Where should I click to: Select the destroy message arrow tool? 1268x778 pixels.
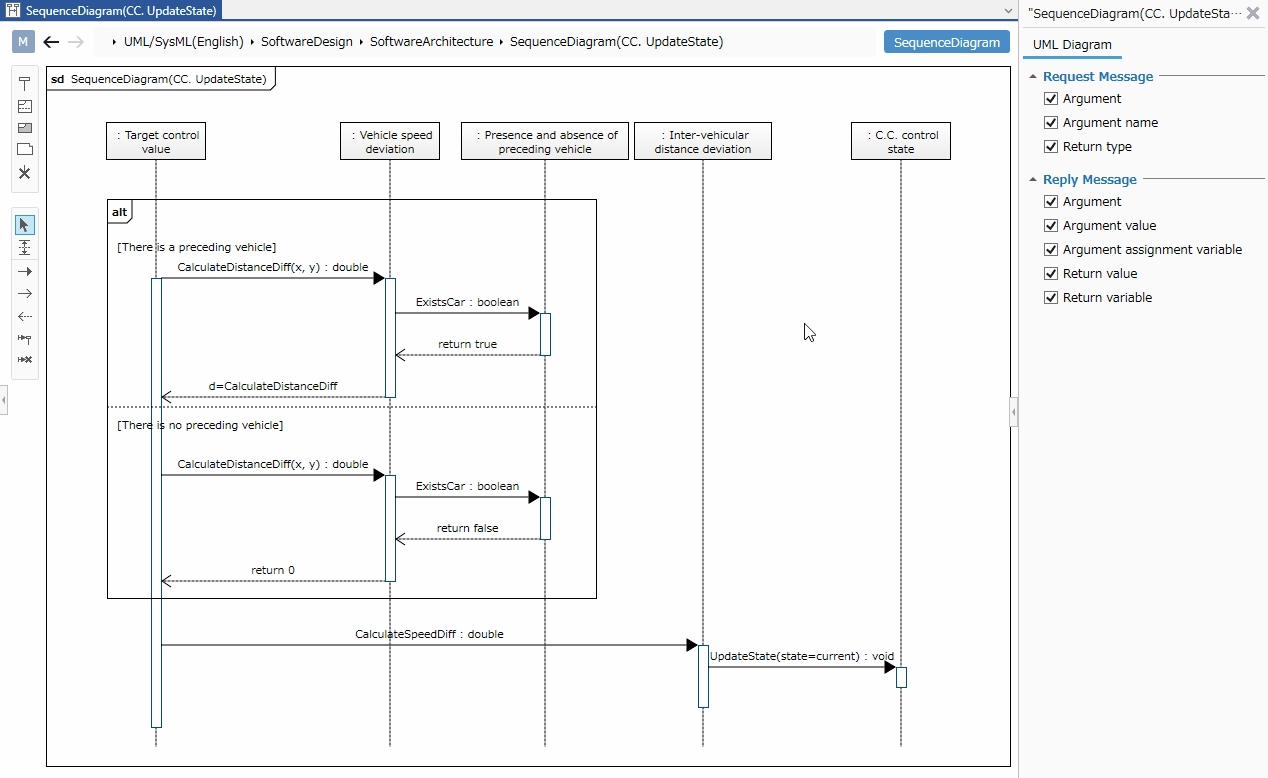click(25, 360)
